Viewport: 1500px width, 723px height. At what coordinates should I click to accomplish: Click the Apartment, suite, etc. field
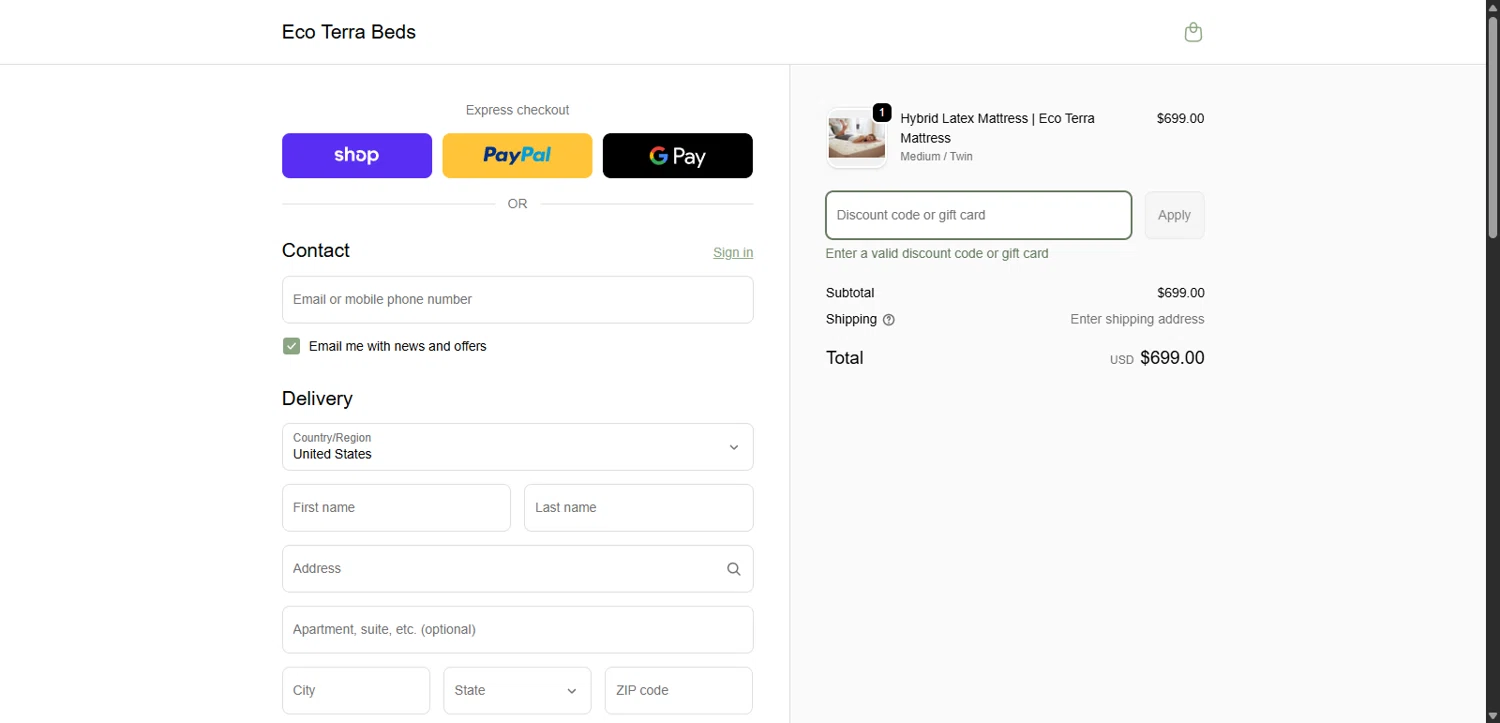517,630
